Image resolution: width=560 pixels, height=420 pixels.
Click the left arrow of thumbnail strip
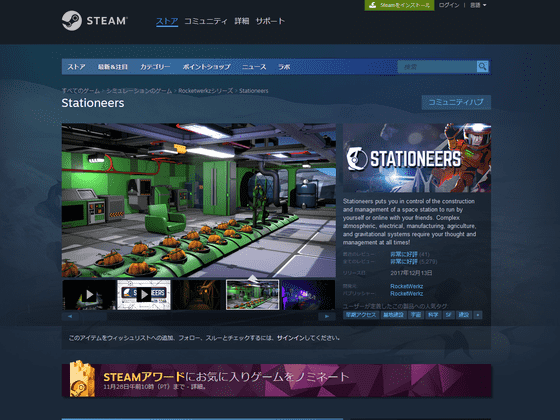[x=70, y=316]
